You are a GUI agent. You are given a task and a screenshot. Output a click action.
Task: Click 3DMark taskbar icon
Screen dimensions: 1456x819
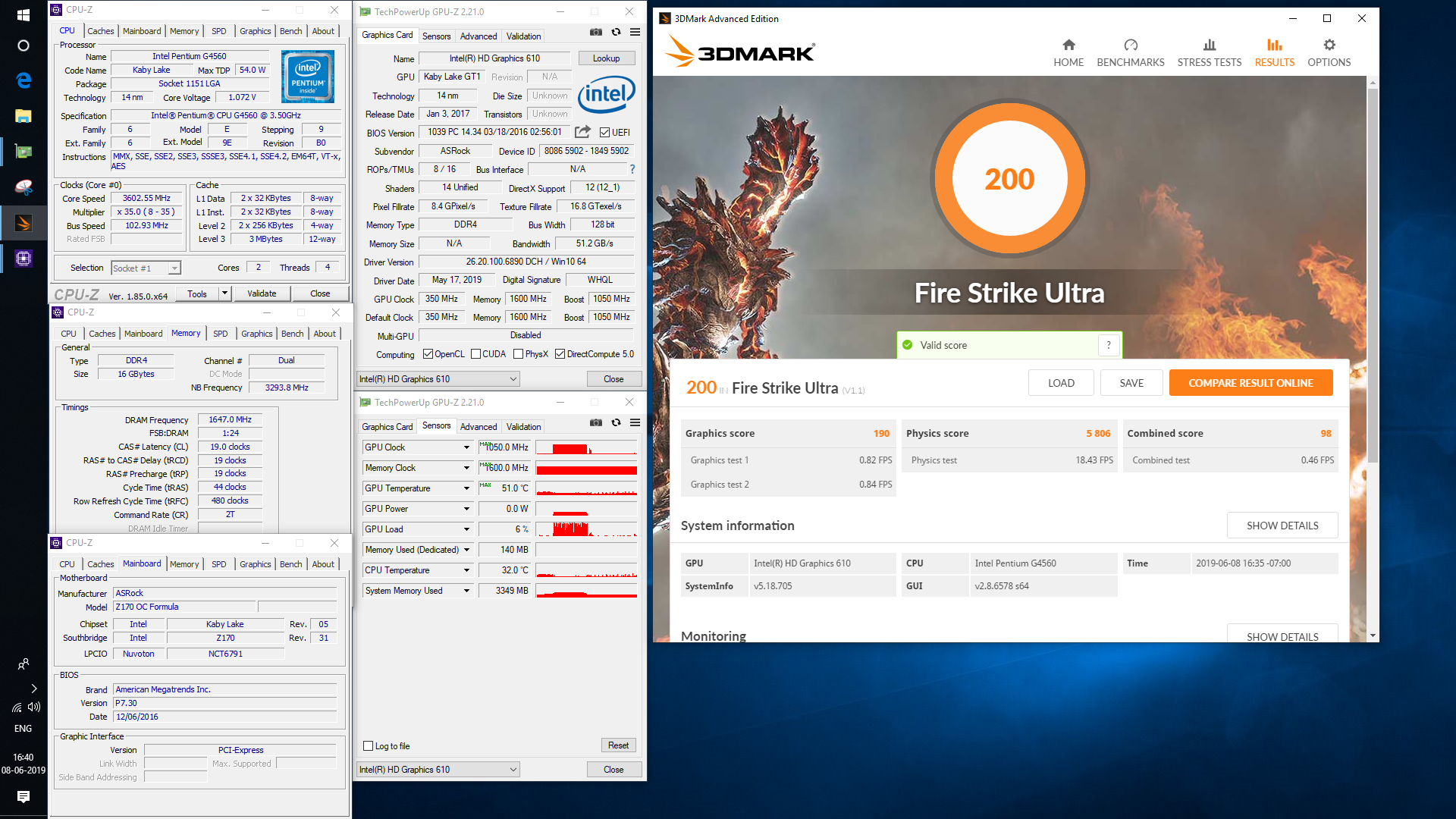pos(24,223)
